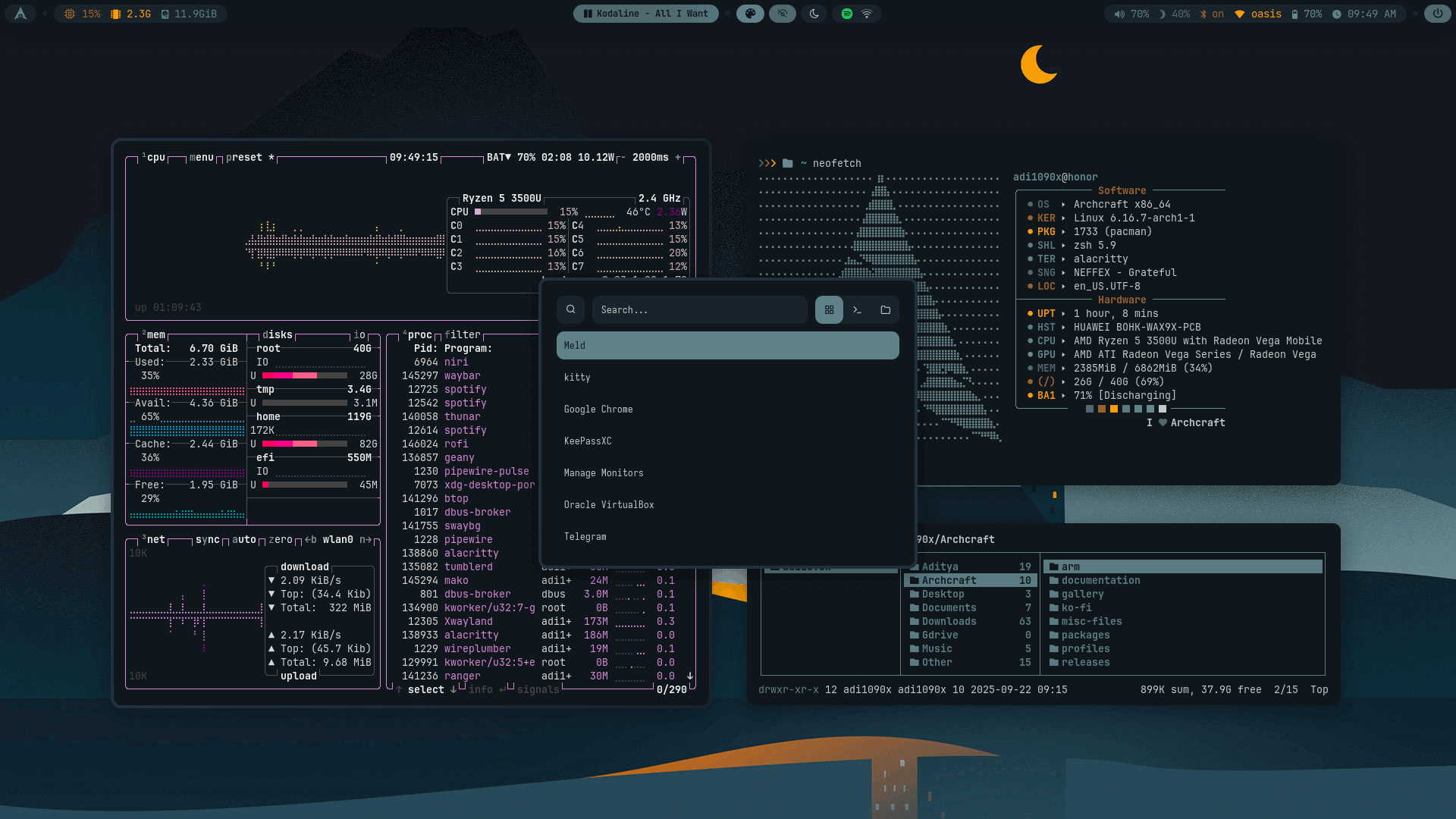Screen dimensions: 1456x819
Task: Toggle night mode moon icon in bar
Action: [x=814, y=14]
